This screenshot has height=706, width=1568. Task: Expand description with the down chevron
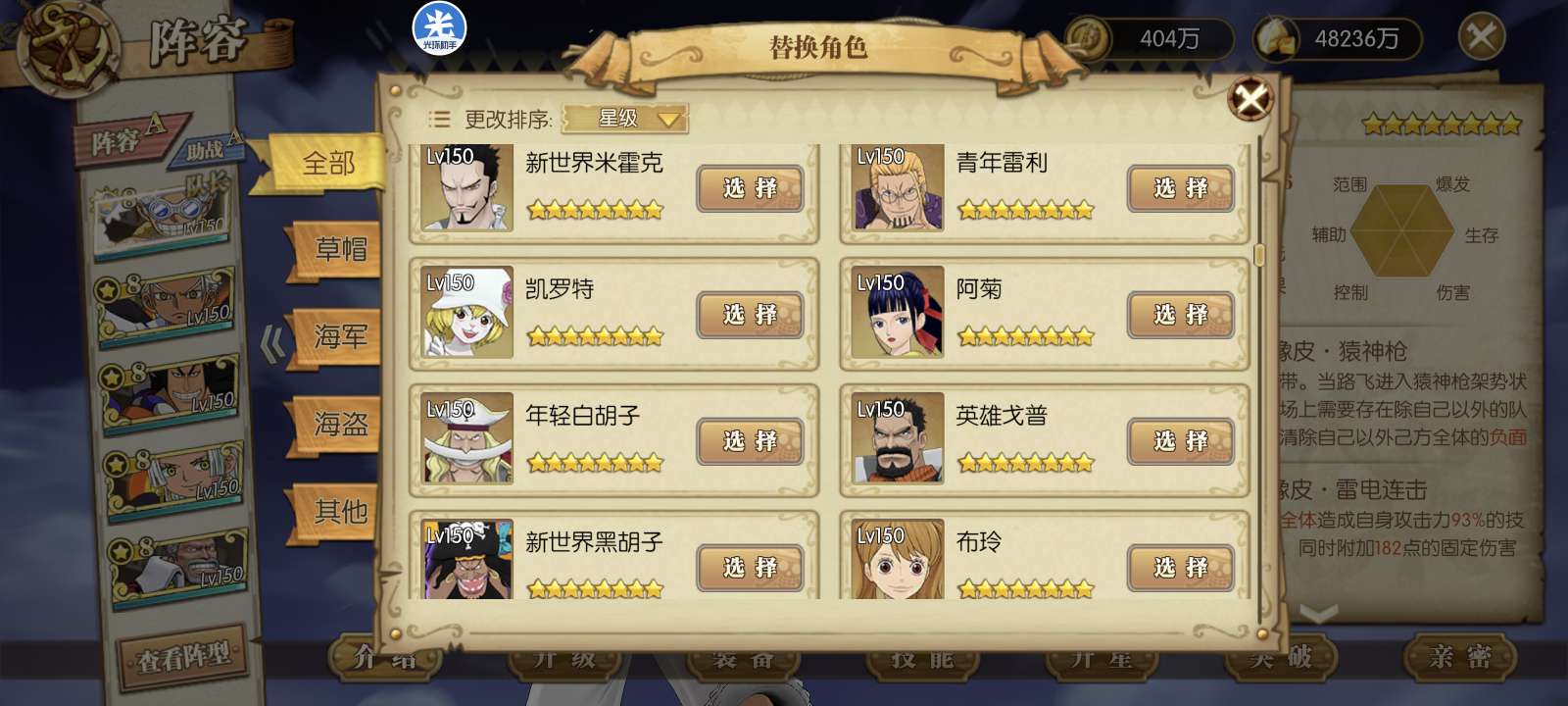click(1318, 614)
